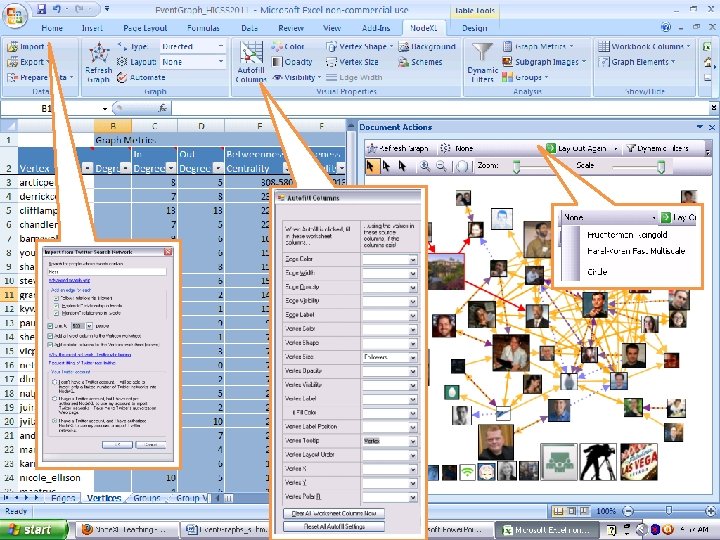Image resolution: width=720 pixels, height=540 pixels.
Task: Click the zoom out magnifier in graph pane
Action: click(441, 166)
